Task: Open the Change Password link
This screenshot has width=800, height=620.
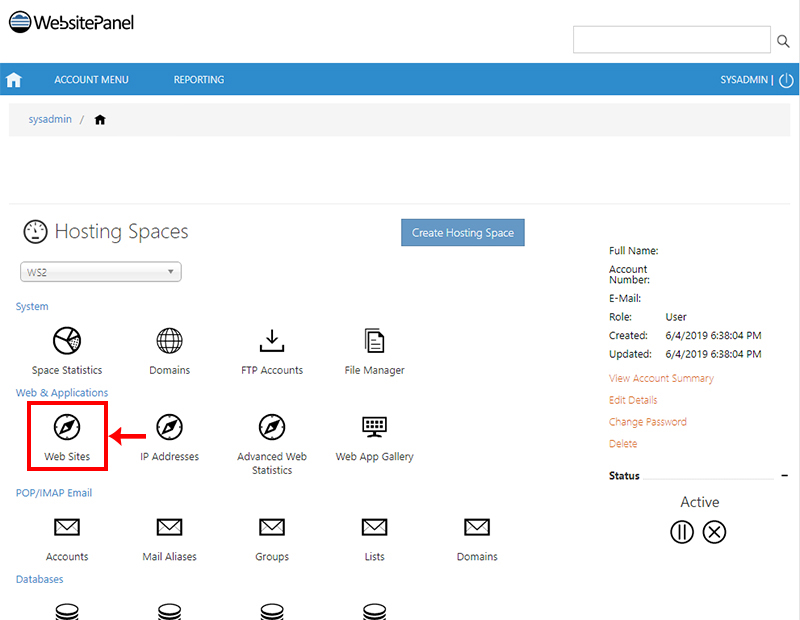Action: (x=648, y=421)
